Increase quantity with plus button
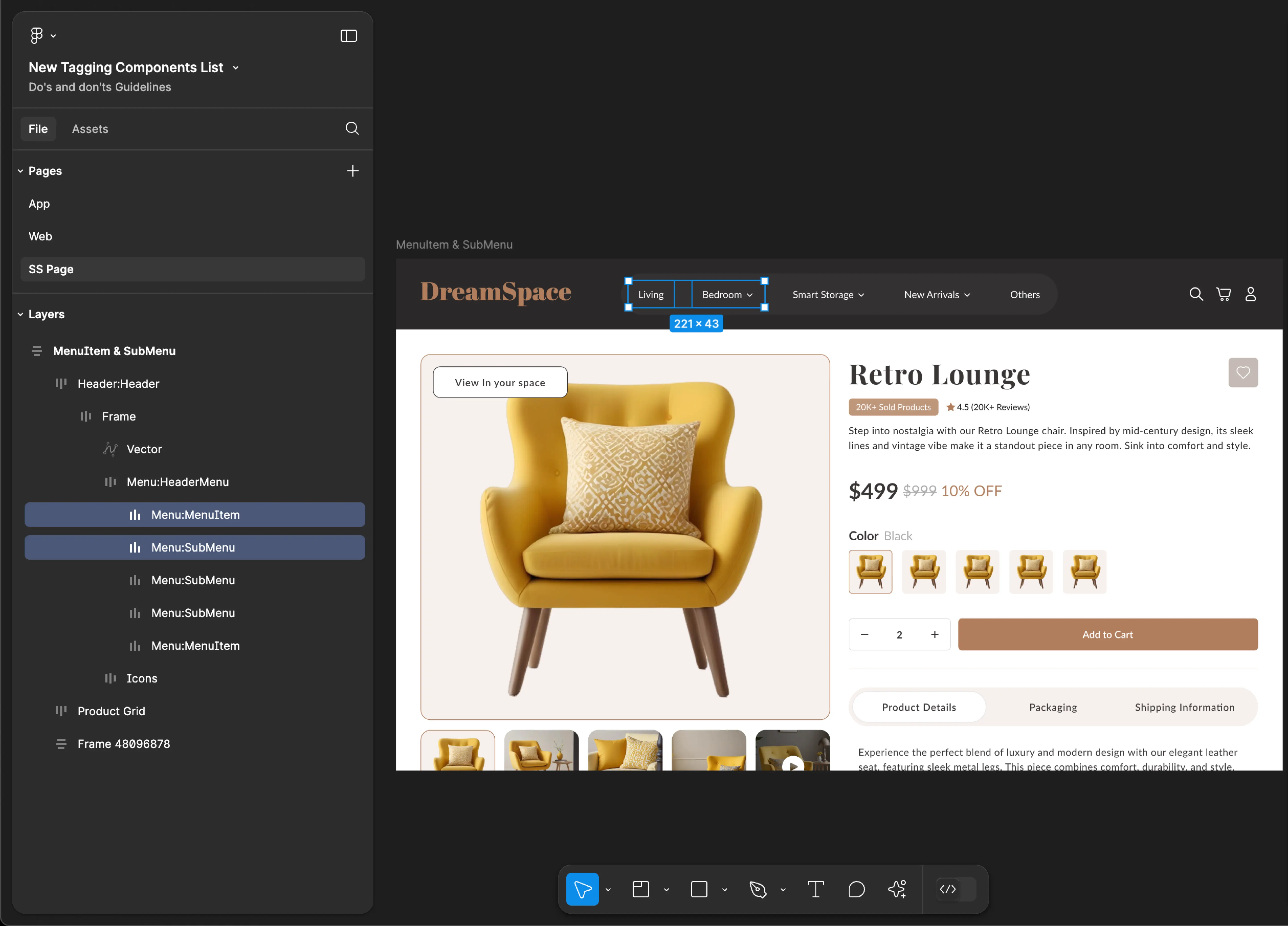The image size is (1288, 926). pyautogui.click(x=935, y=634)
